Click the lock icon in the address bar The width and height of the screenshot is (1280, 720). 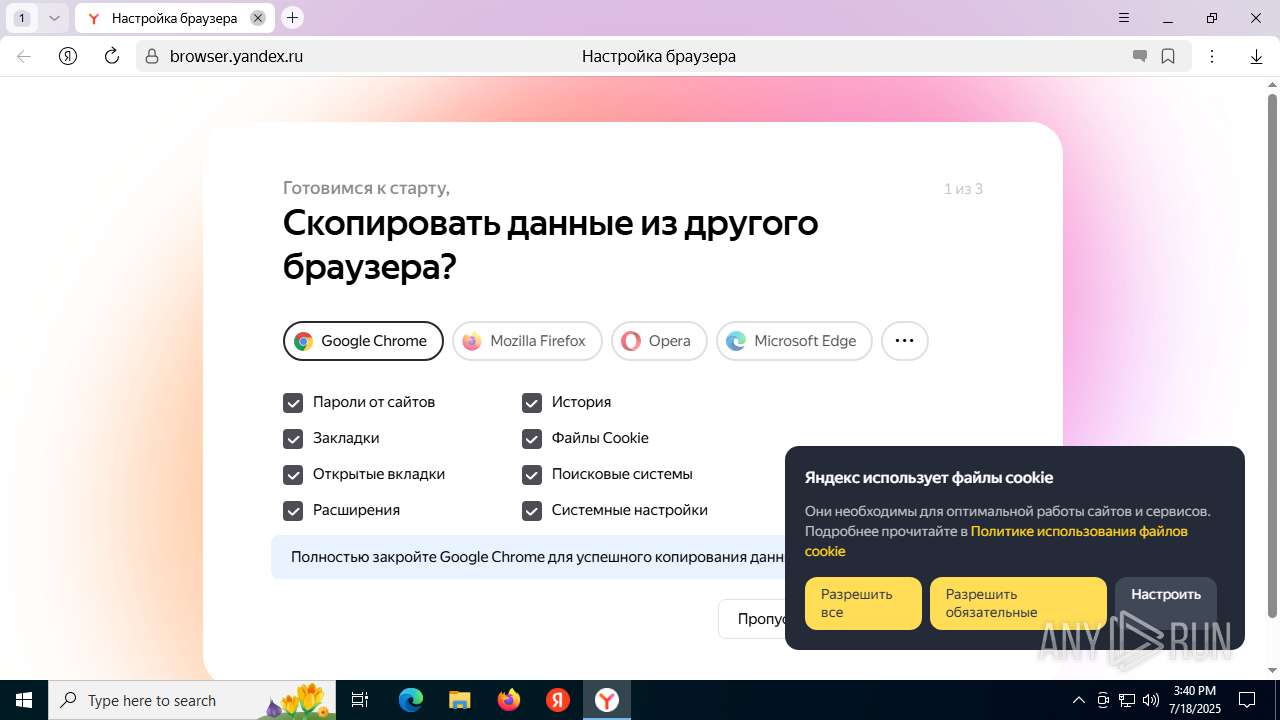point(152,56)
